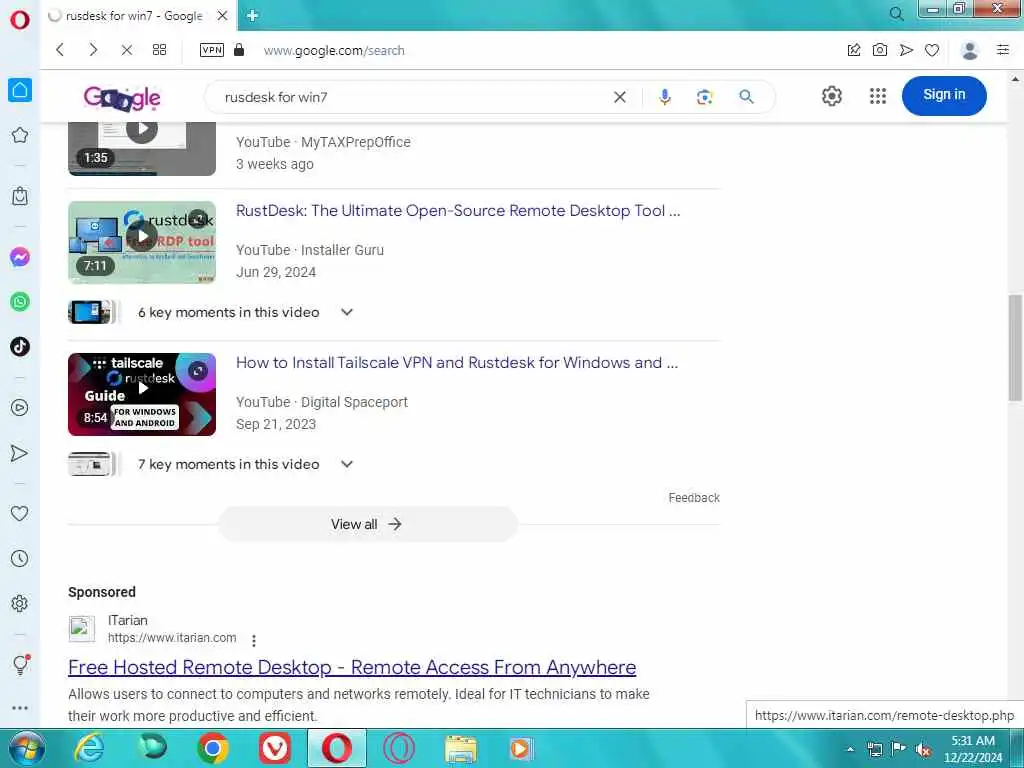The height and width of the screenshot is (768, 1024).
Task: Open sidebar History clock icon
Action: (20, 558)
